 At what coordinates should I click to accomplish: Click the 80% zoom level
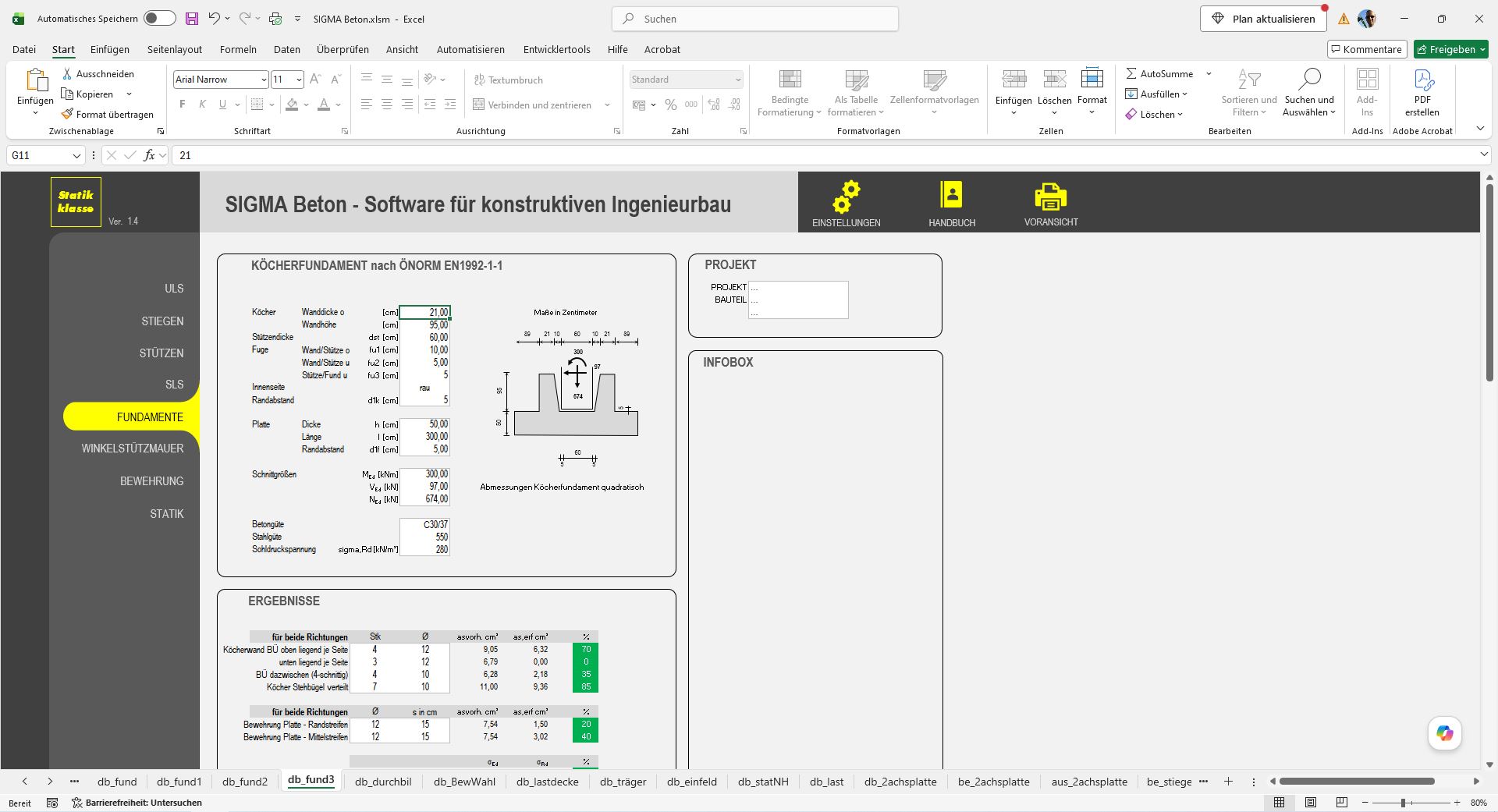coord(1478,803)
